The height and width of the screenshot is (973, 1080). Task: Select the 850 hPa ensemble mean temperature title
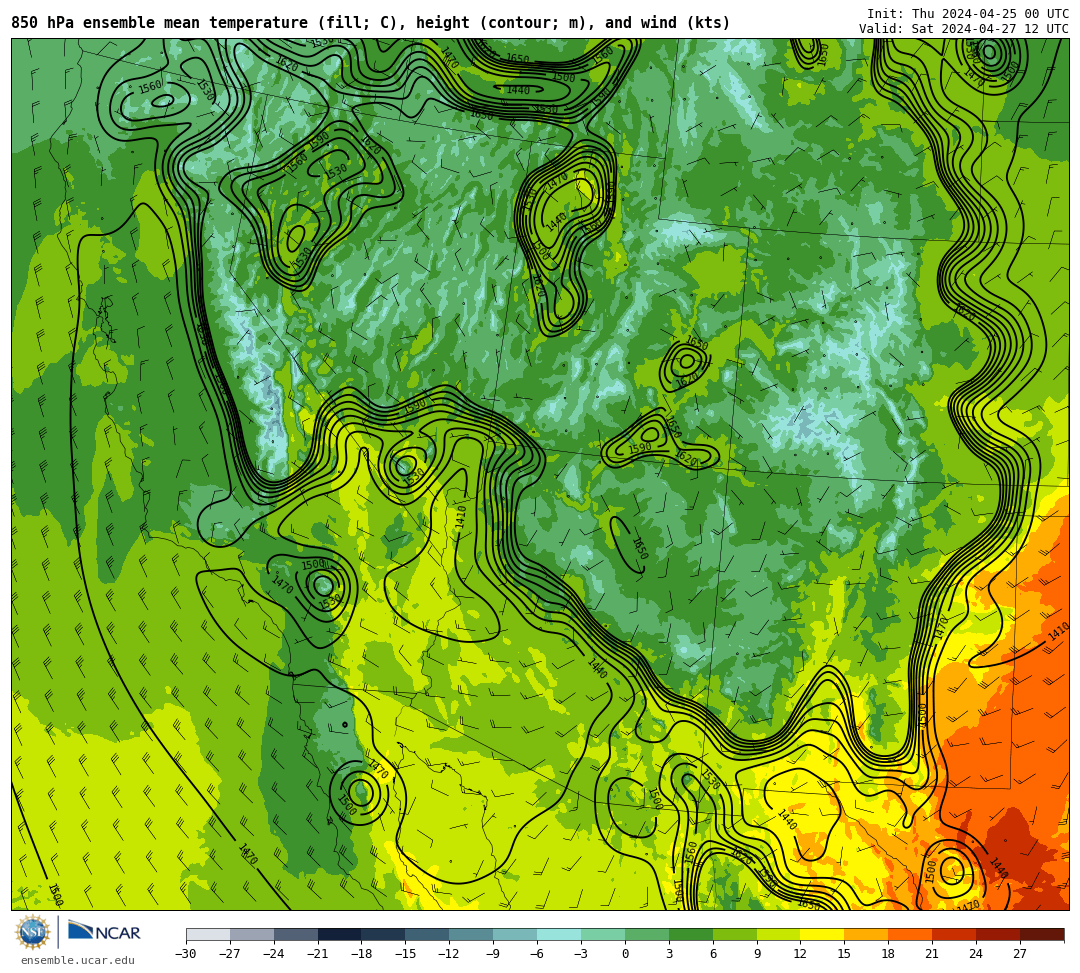click(371, 23)
